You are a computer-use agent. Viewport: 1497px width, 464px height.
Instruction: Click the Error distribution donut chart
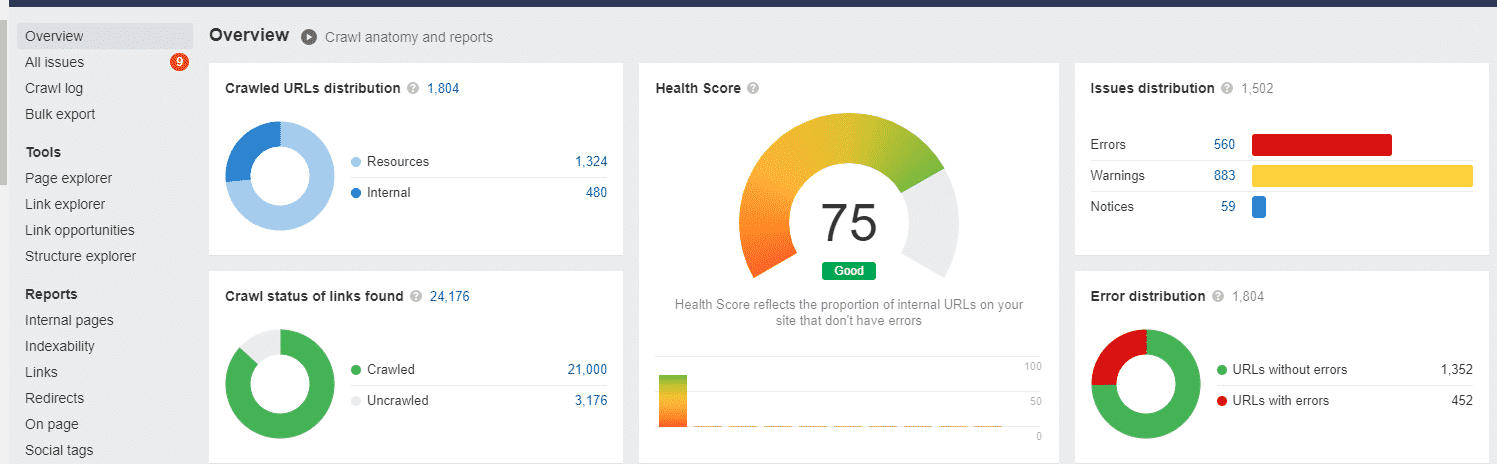point(1146,384)
